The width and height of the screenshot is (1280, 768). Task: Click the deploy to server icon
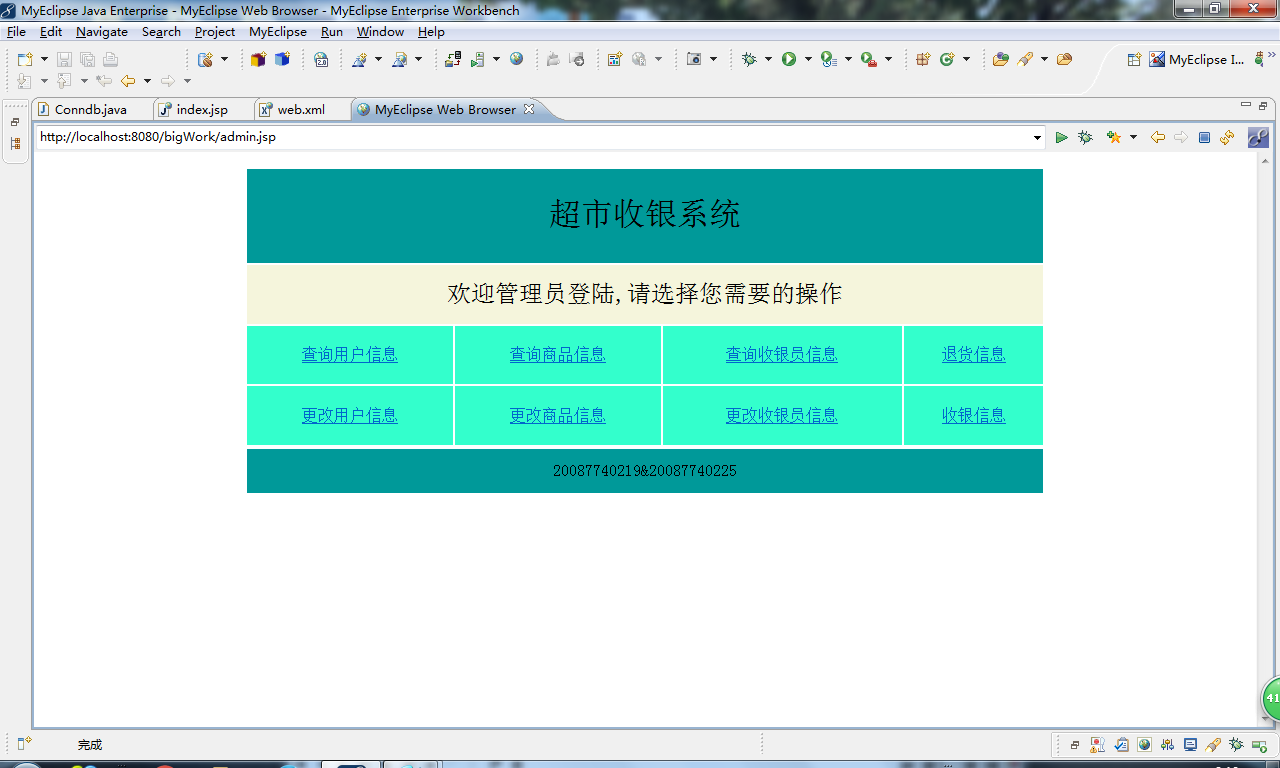pyautogui.click(x=453, y=60)
